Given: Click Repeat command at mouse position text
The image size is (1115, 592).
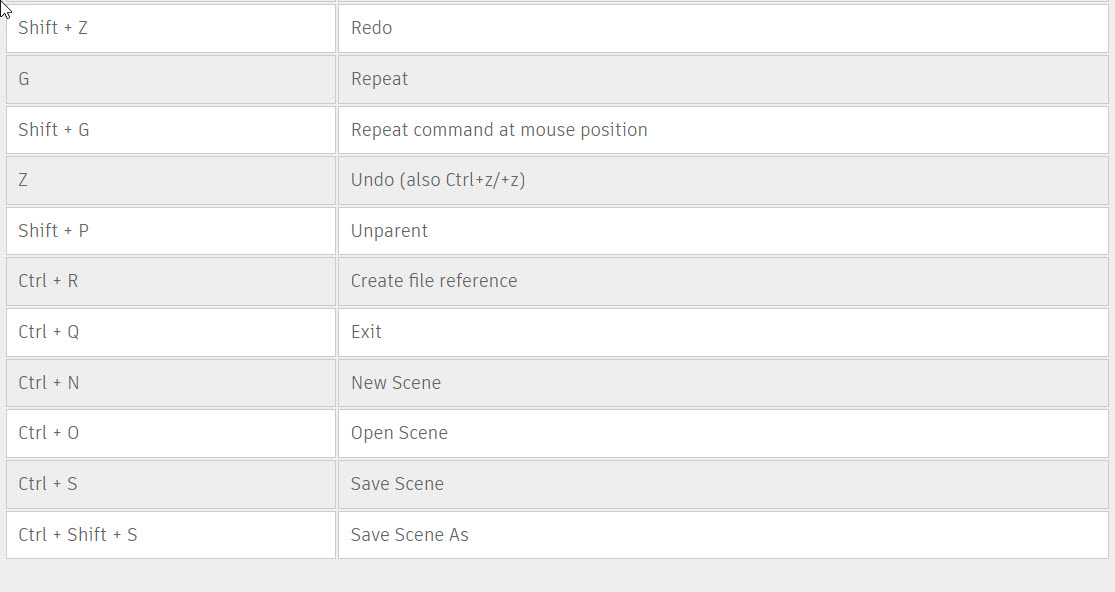Looking at the screenshot, I should coord(499,130).
